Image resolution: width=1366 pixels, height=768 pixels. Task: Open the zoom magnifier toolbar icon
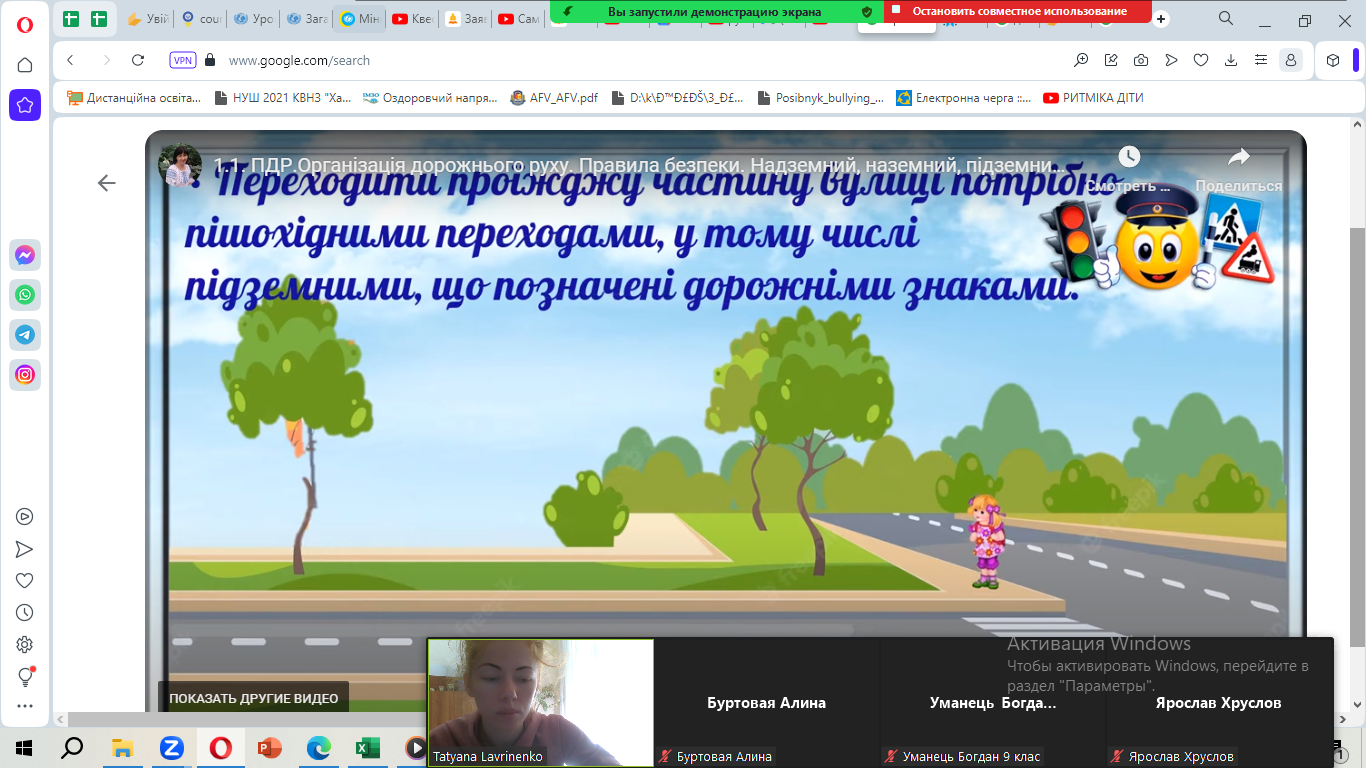(x=1081, y=60)
